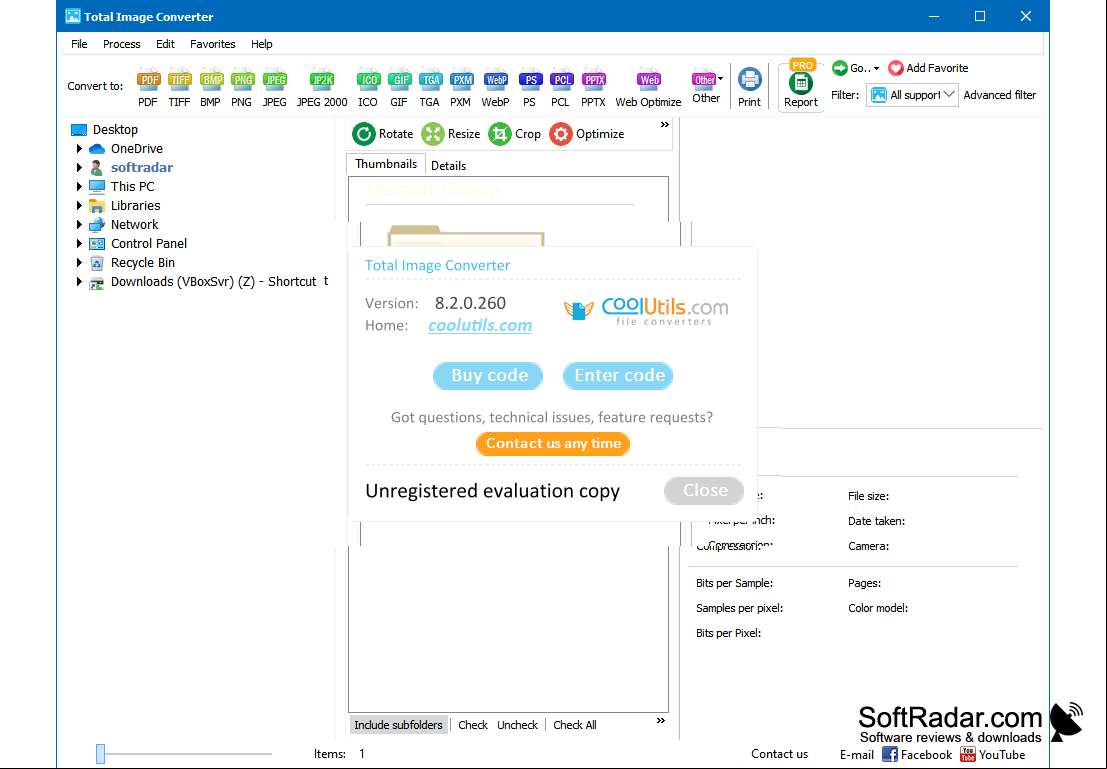Open the file Filter combo box
This screenshot has height=769, width=1107.
(911, 95)
